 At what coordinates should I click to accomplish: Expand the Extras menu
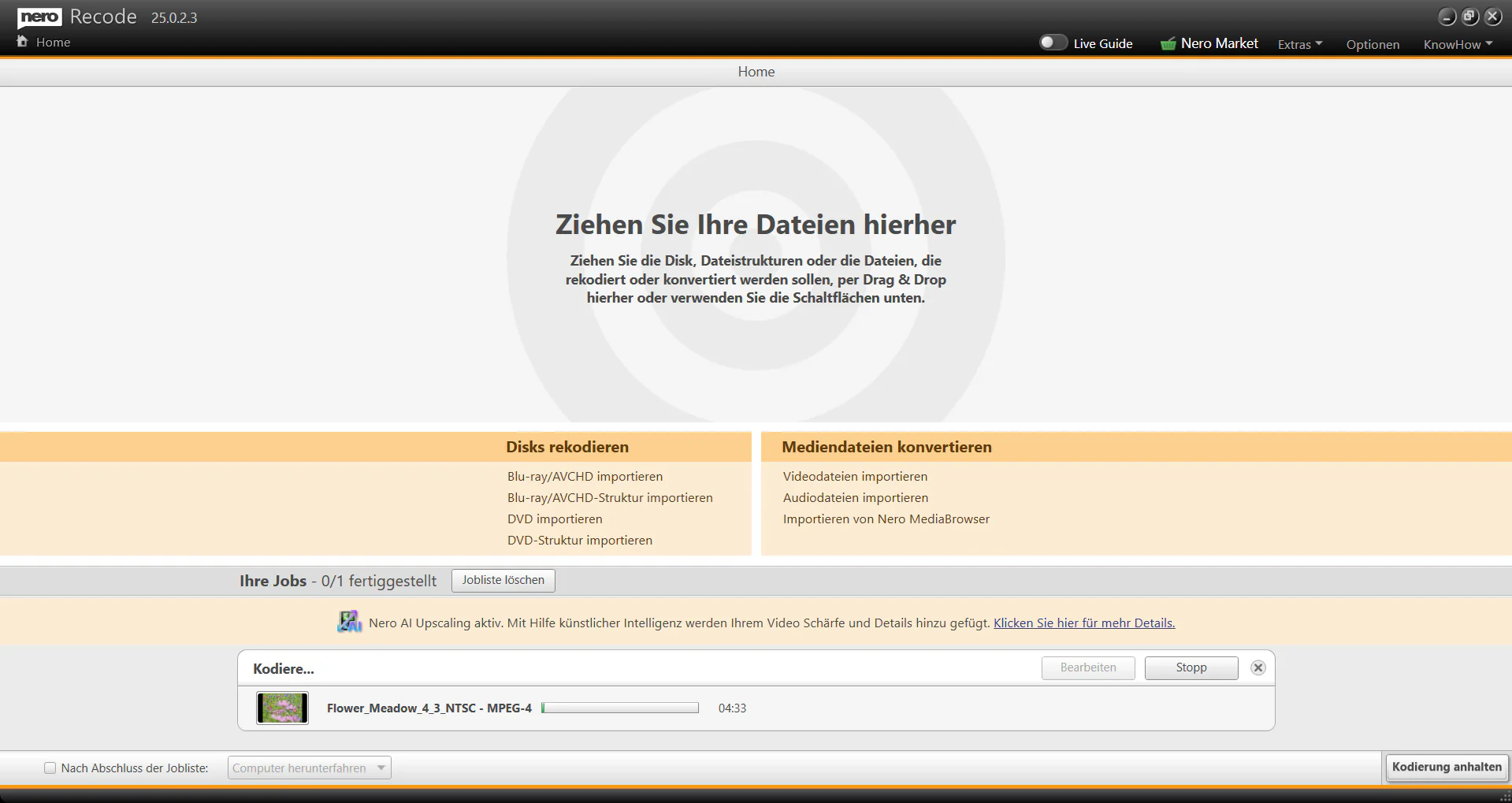(x=1300, y=44)
